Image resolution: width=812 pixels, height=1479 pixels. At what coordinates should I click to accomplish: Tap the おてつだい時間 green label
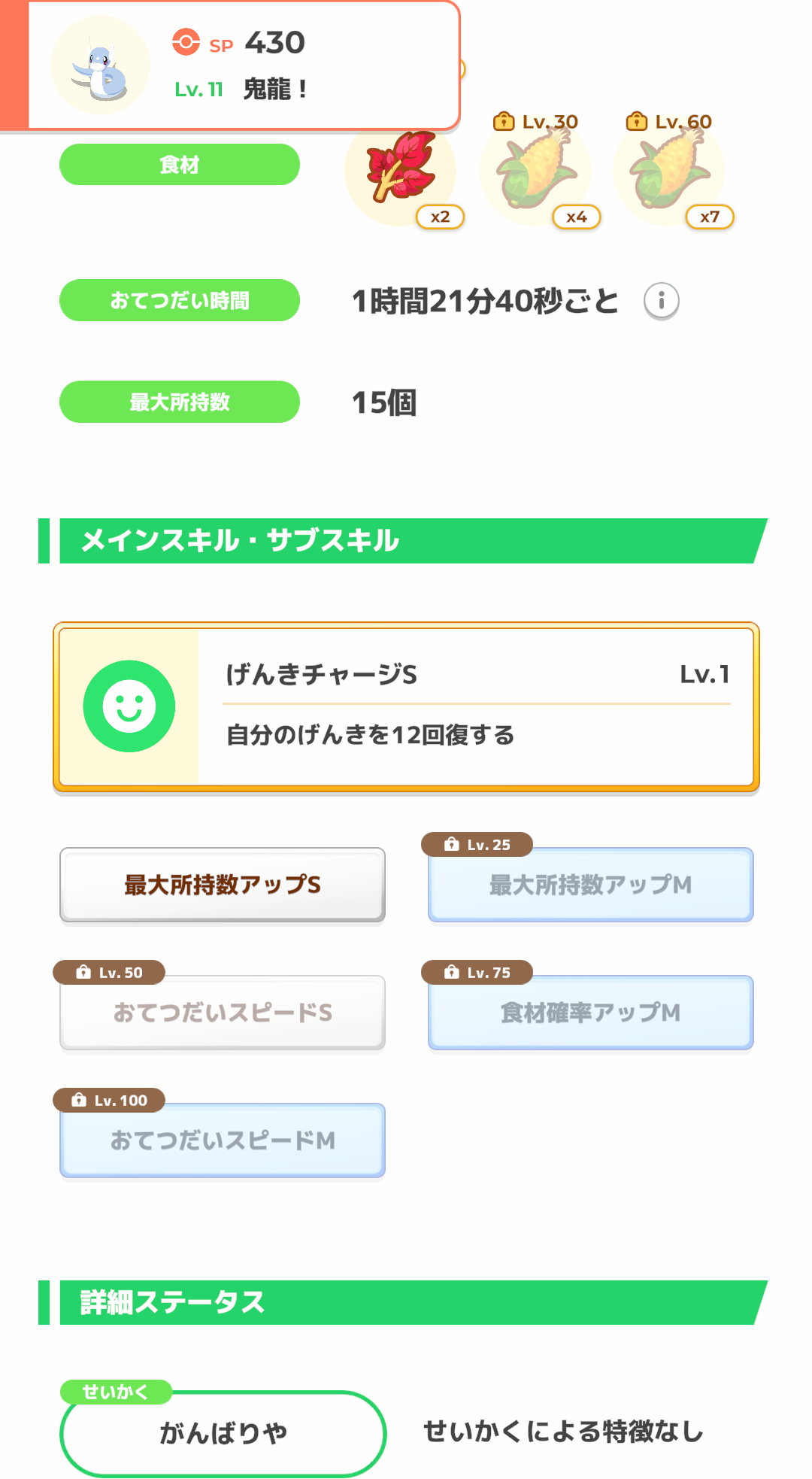pos(180,301)
